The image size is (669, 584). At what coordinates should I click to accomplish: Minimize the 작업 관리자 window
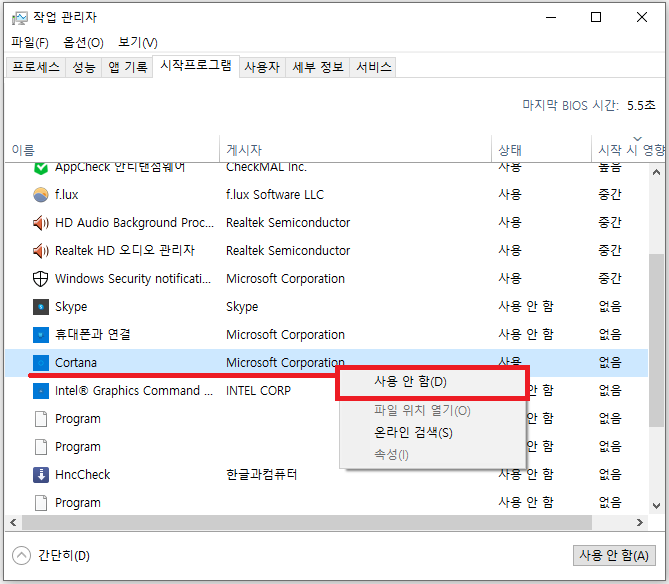click(551, 17)
